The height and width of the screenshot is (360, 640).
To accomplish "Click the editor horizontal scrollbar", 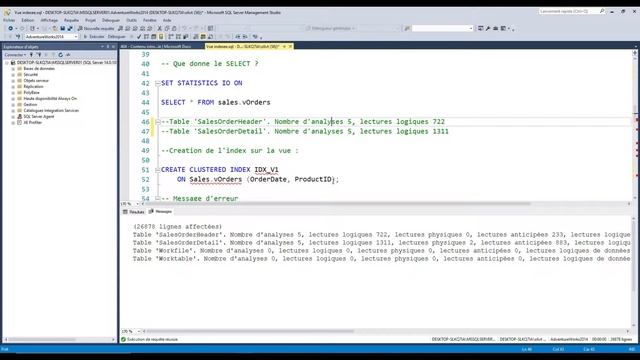I will tap(337, 204).
